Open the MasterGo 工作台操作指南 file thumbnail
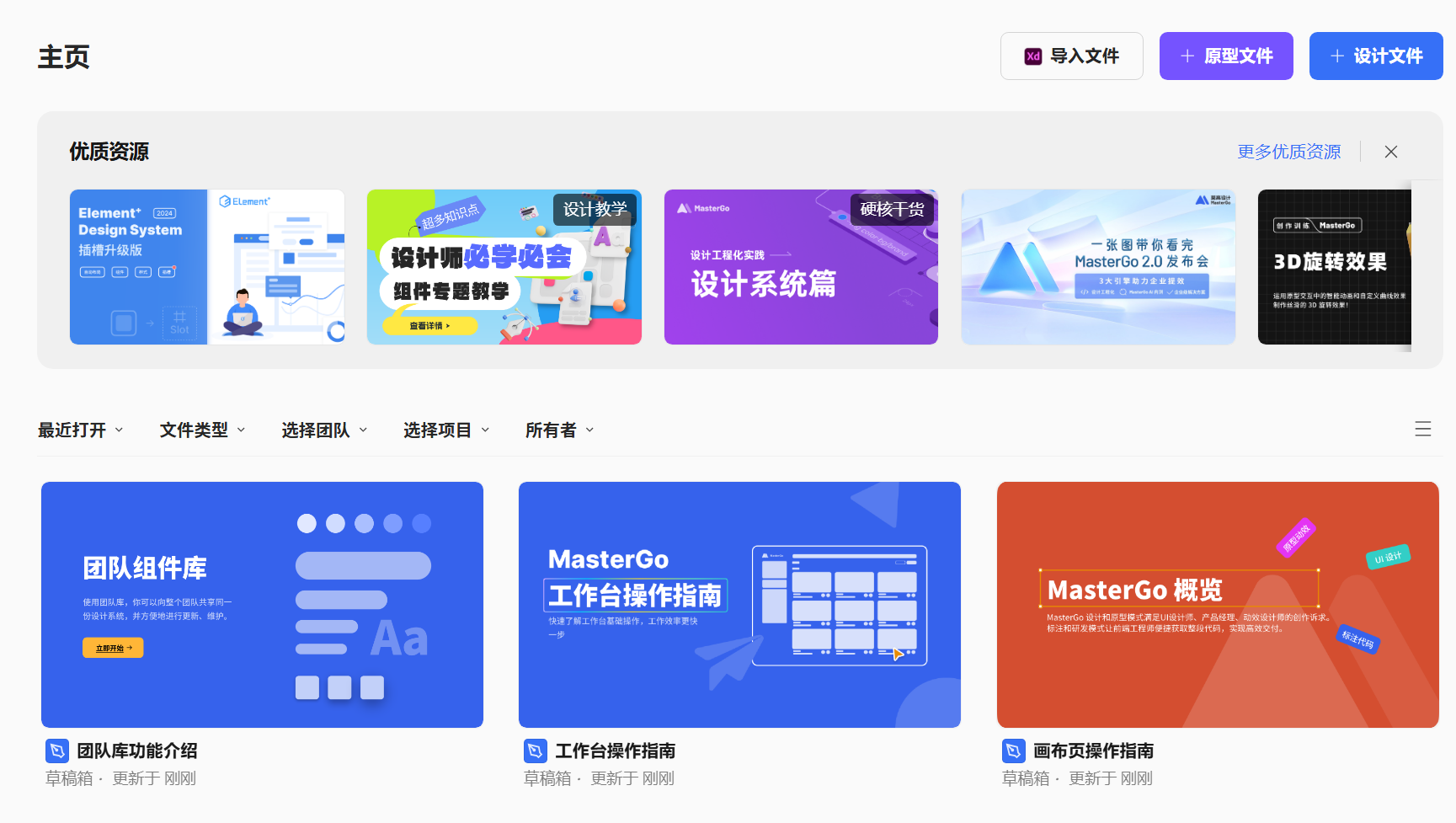The image size is (1456, 823). point(739,605)
